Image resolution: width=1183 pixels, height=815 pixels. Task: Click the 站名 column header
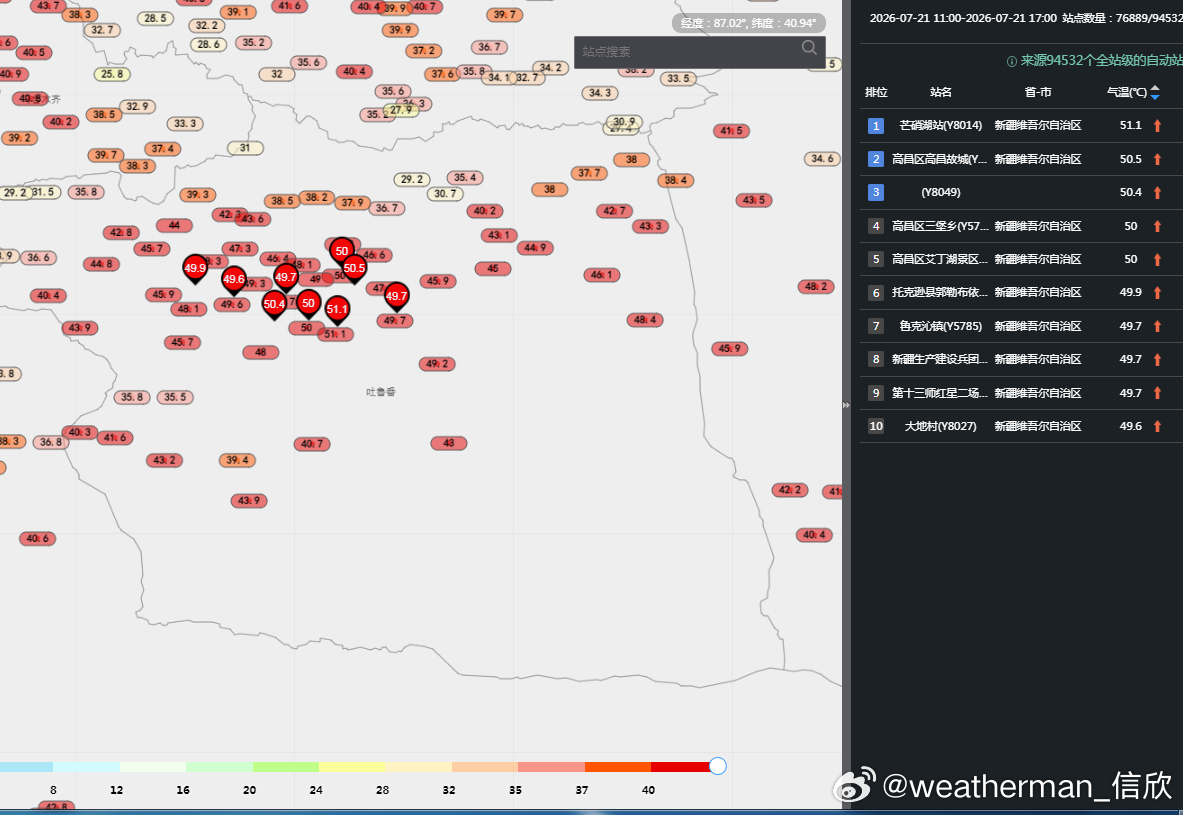pyautogui.click(x=940, y=92)
